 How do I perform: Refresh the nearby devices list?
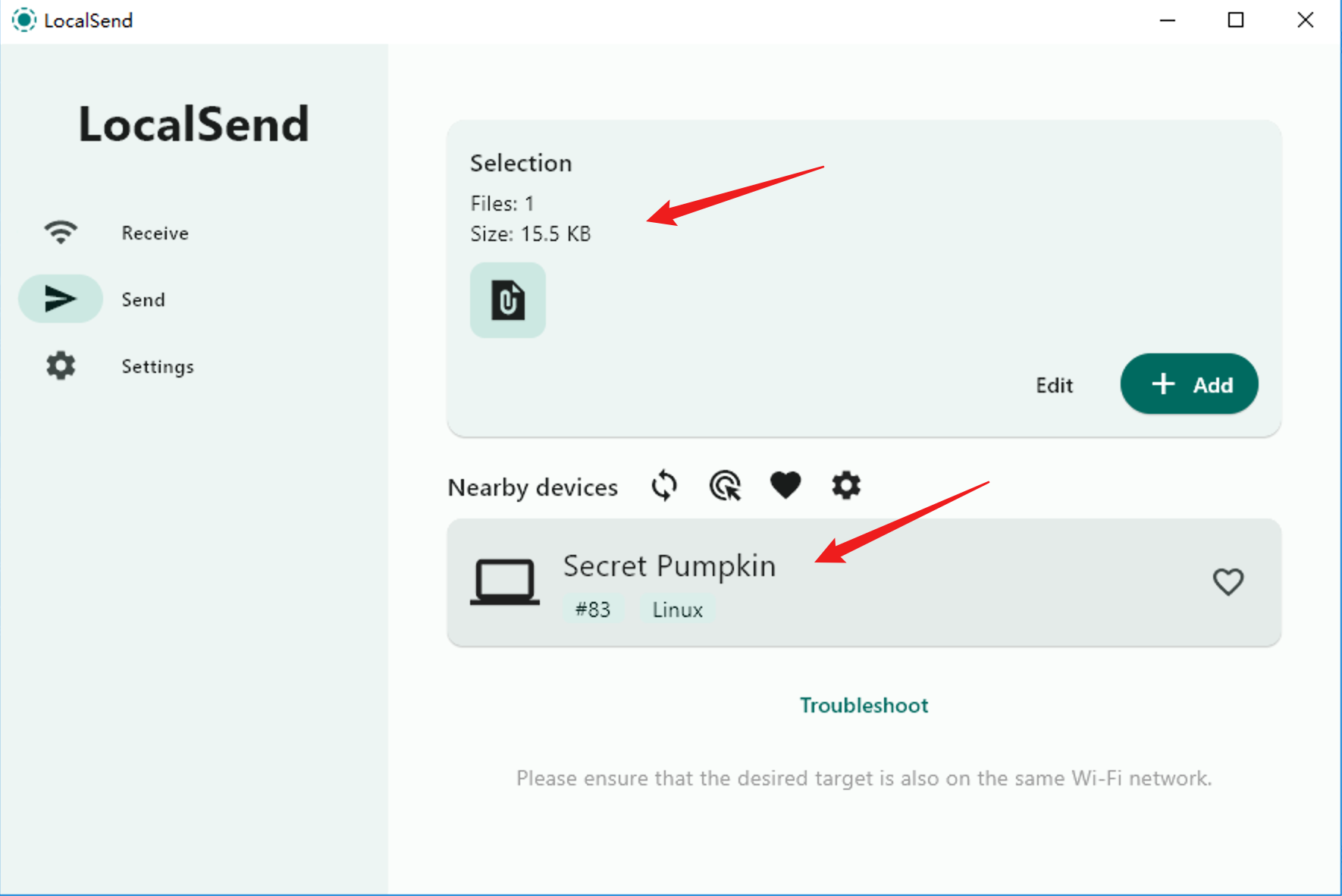664,486
